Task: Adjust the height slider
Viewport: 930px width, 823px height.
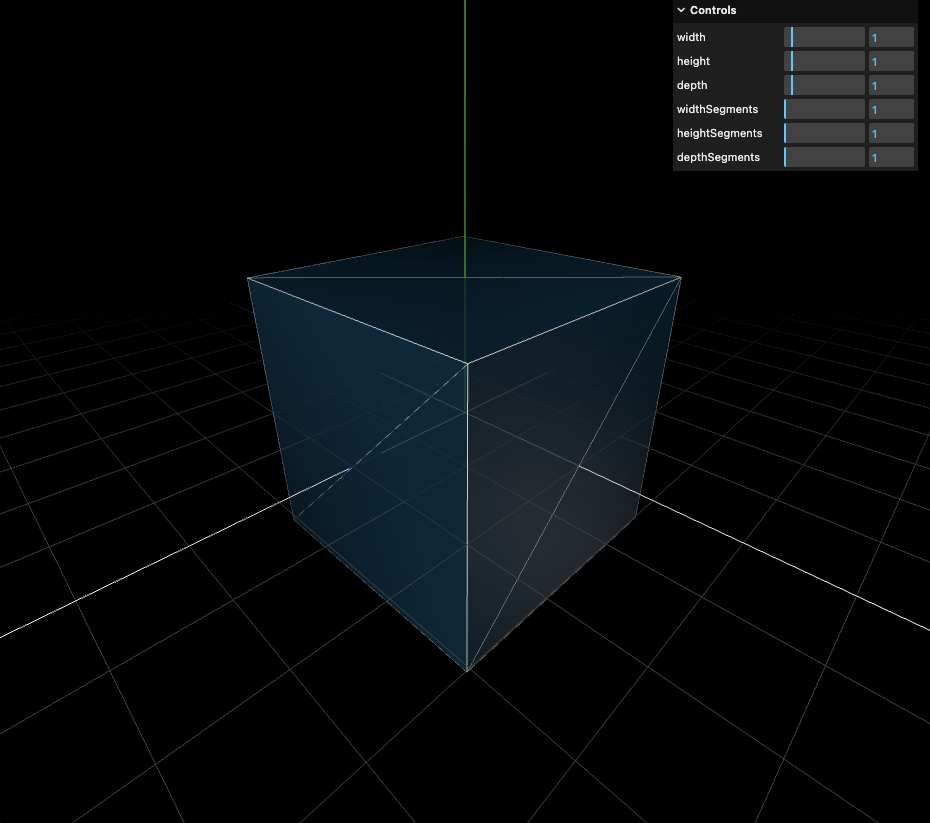Action: pos(824,61)
